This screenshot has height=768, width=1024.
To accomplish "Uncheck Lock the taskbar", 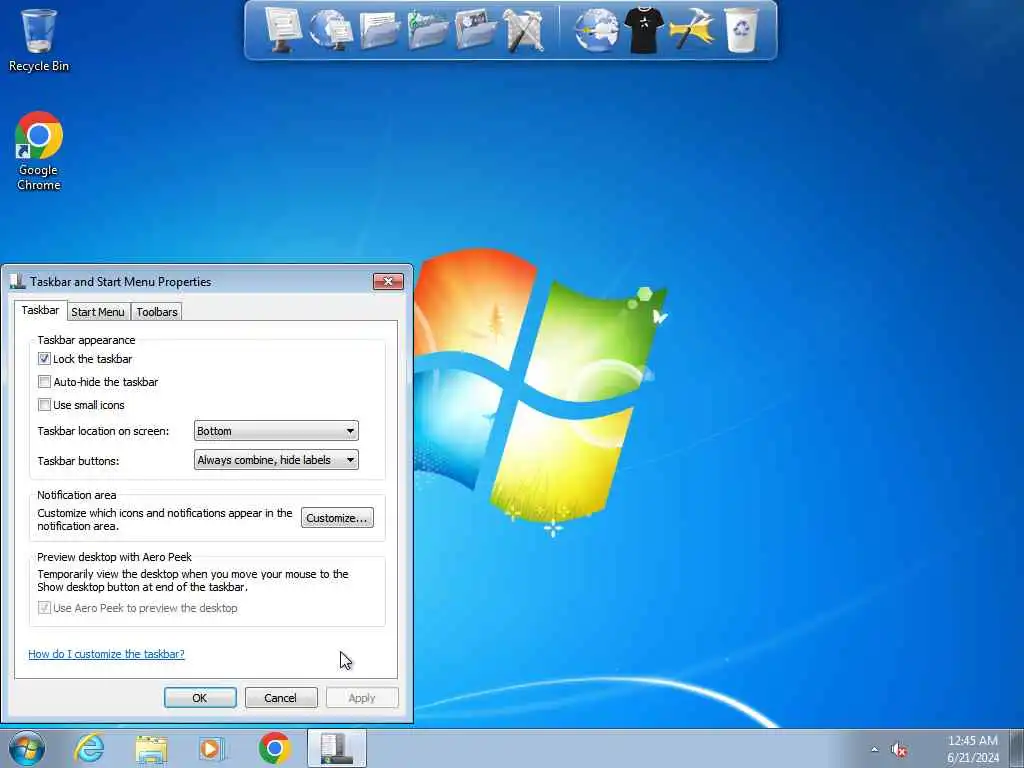I will [x=44, y=359].
